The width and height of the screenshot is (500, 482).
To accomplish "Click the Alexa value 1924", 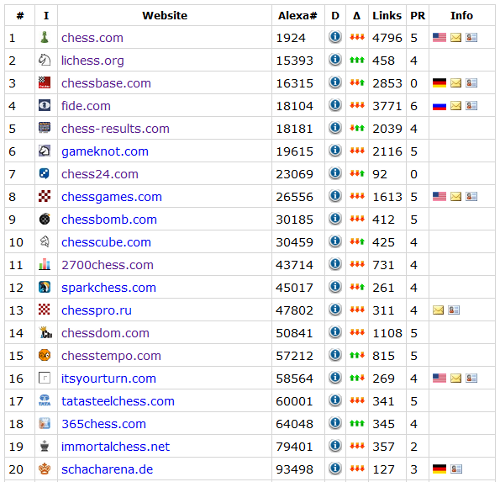I will click(291, 38).
